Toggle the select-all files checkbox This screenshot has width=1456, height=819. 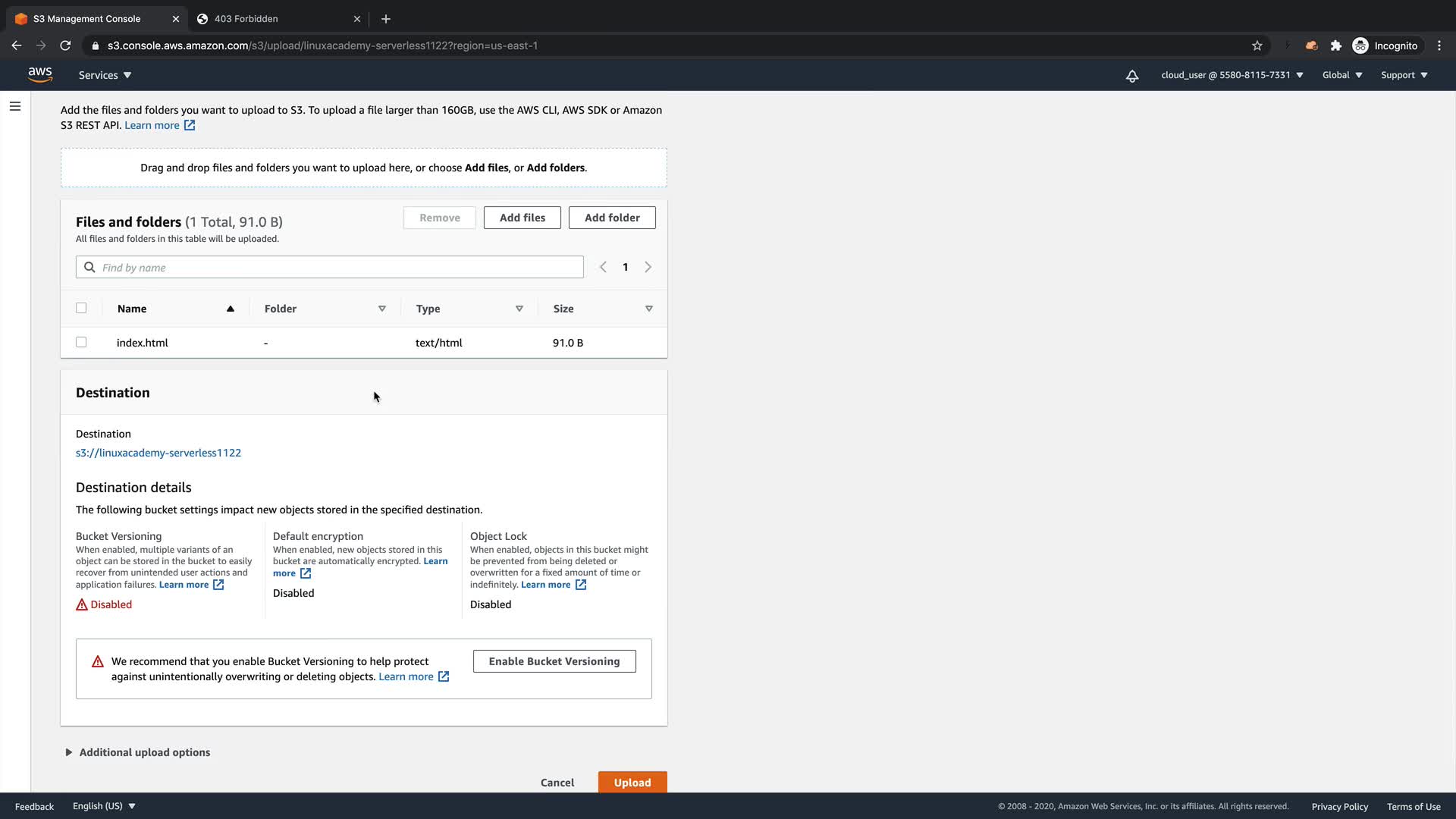(x=81, y=308)
